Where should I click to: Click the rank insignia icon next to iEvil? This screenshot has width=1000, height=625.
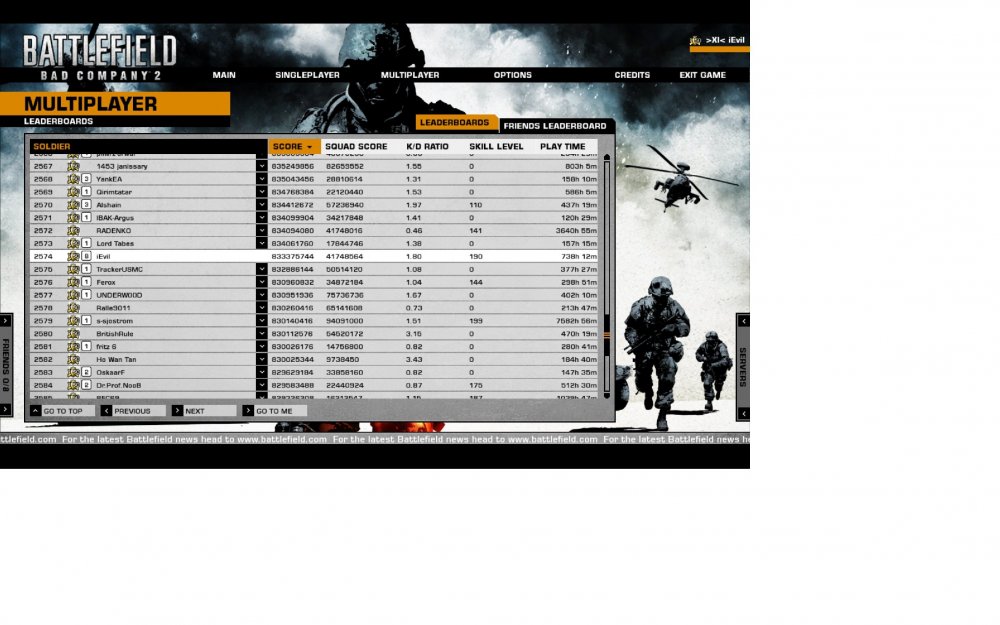73,257
